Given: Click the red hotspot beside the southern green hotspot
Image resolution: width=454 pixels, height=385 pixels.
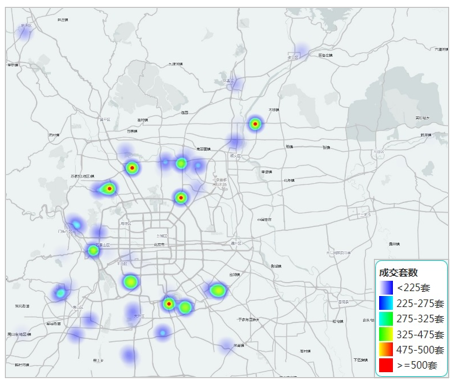Looking at the screenshot, I should (x=169, y=304).
